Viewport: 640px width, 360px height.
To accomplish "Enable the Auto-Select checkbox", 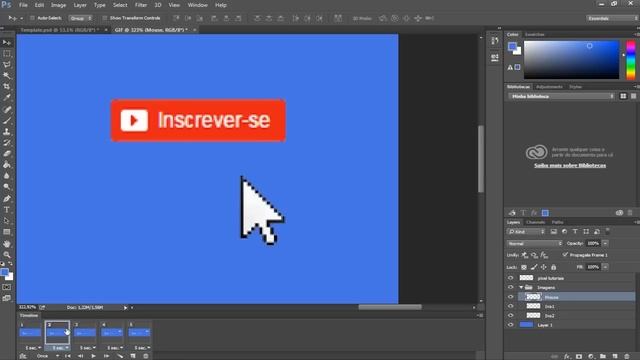I will [32, 18].
